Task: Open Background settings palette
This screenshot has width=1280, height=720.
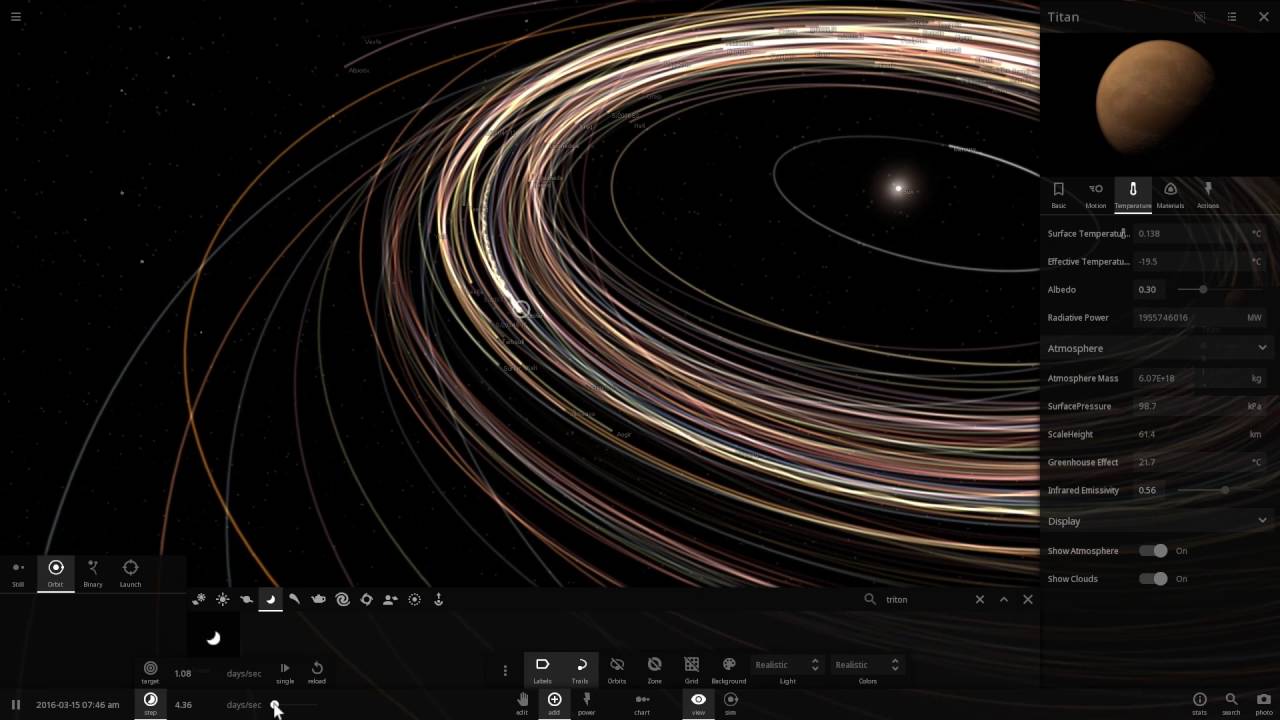Action: pyautogui.click(x=729, y=670)
